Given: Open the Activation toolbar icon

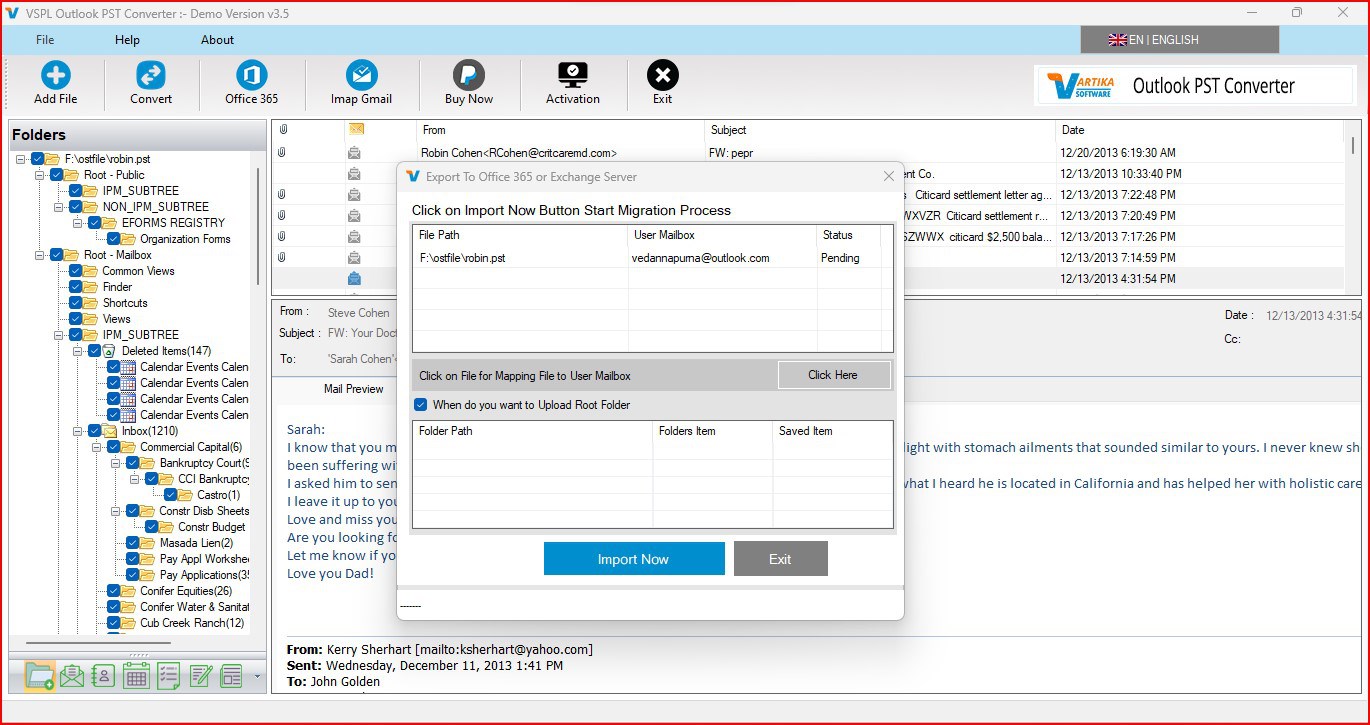Looking at the screenshot, I should (573, 75).
